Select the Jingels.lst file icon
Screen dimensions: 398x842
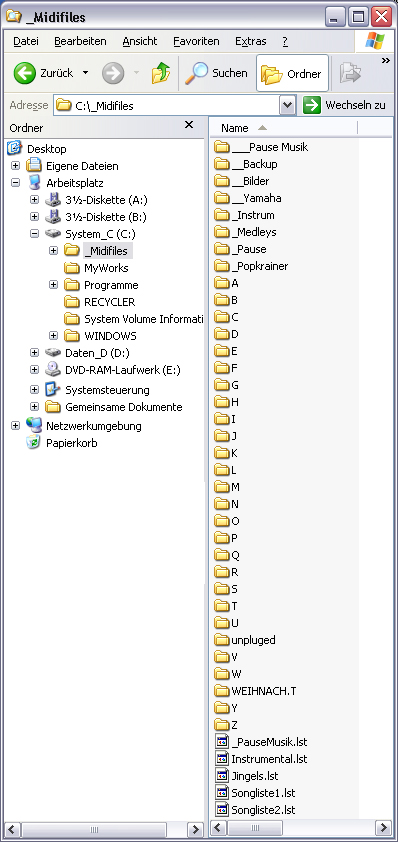click(x=222, y=775)
